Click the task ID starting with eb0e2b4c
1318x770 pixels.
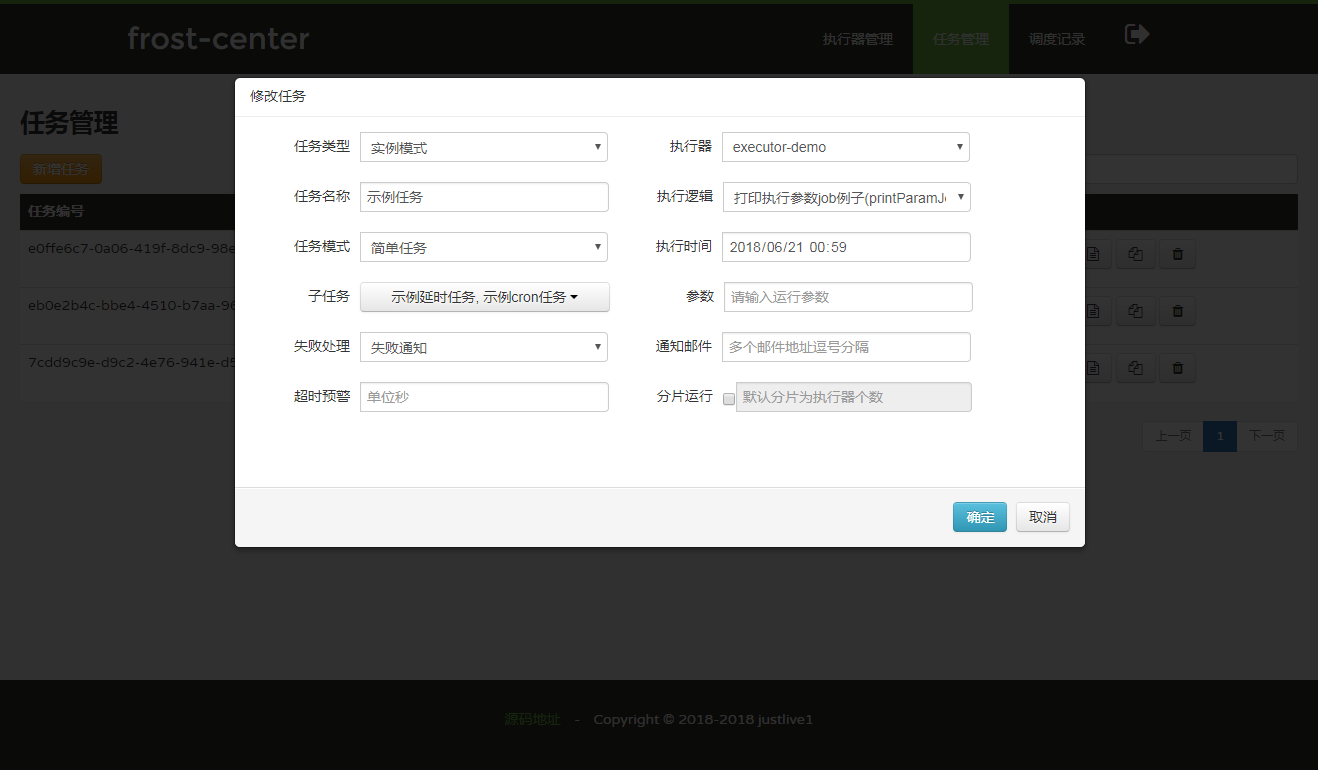pyautogui.click(x=131, y=305)
